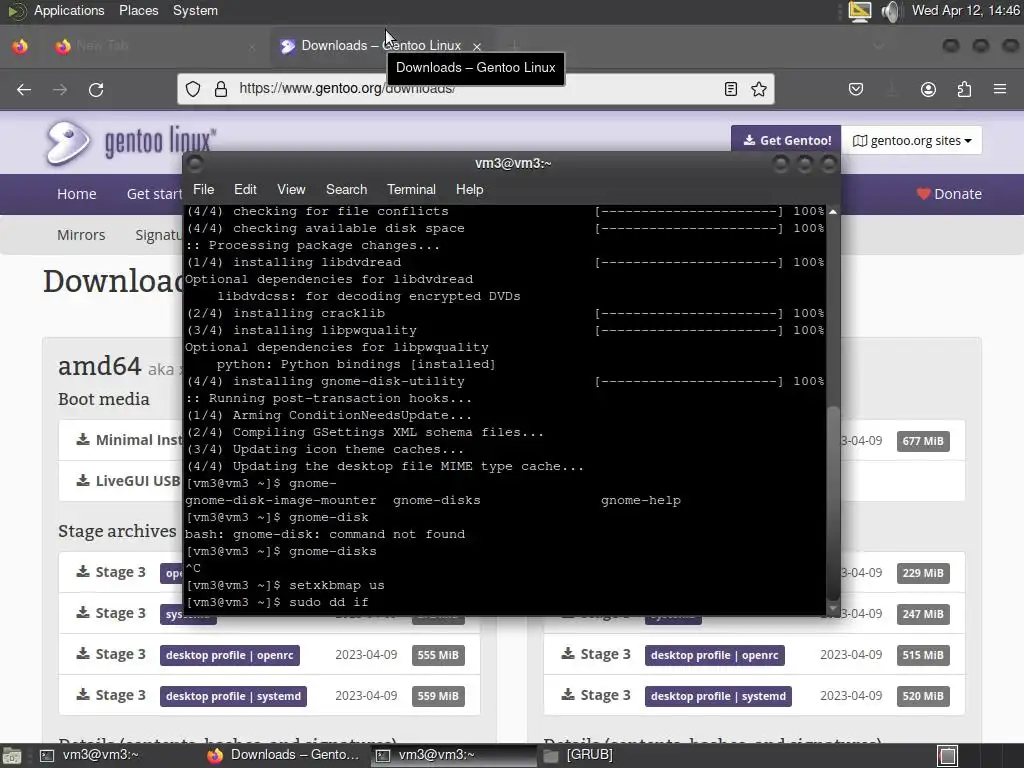This screenshot has width=1024, height=768.
Task: Click the 677 MiB size badge
Action: (923, 441)
